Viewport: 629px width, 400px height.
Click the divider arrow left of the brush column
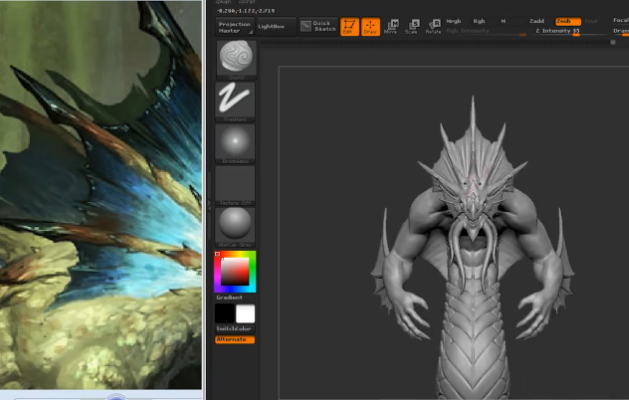tap(209, 205)
